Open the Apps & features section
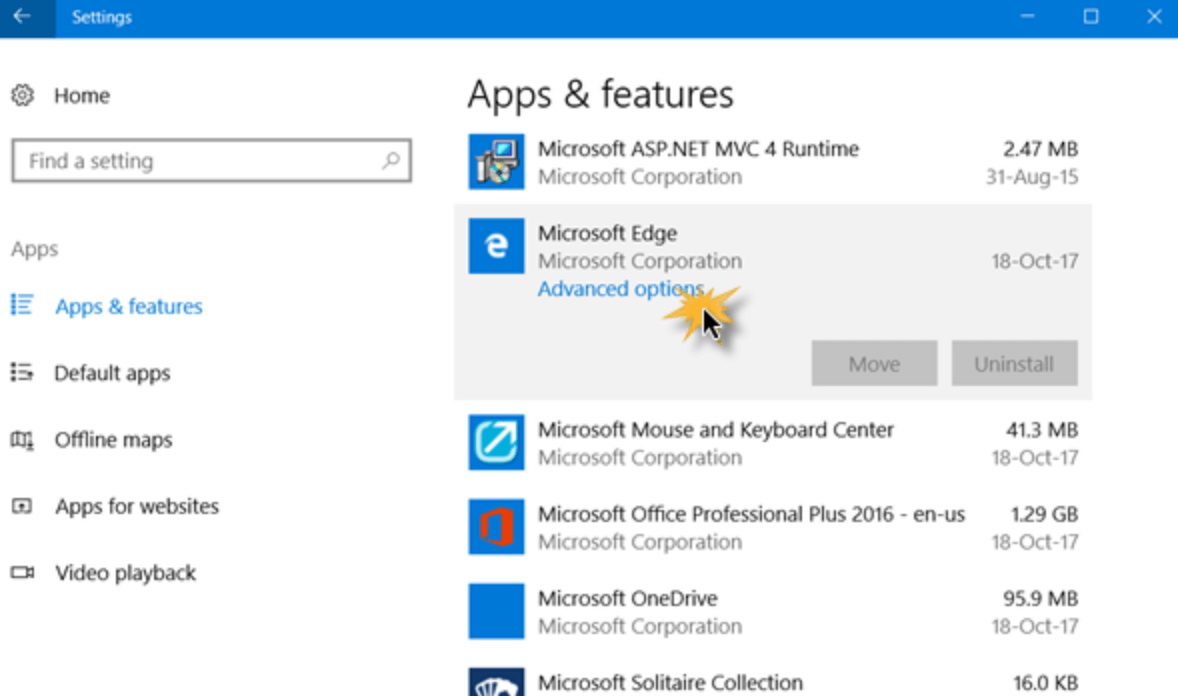The width and height of the screenshot is (1178, 696). tap(128, 307)
